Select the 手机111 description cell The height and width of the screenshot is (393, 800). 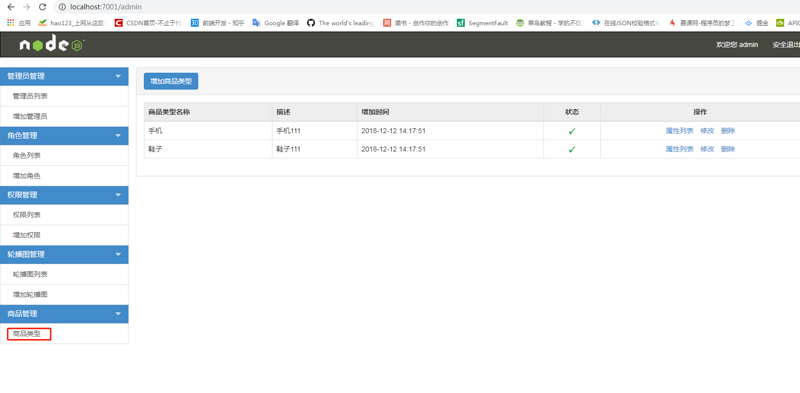tap(315, 131)
